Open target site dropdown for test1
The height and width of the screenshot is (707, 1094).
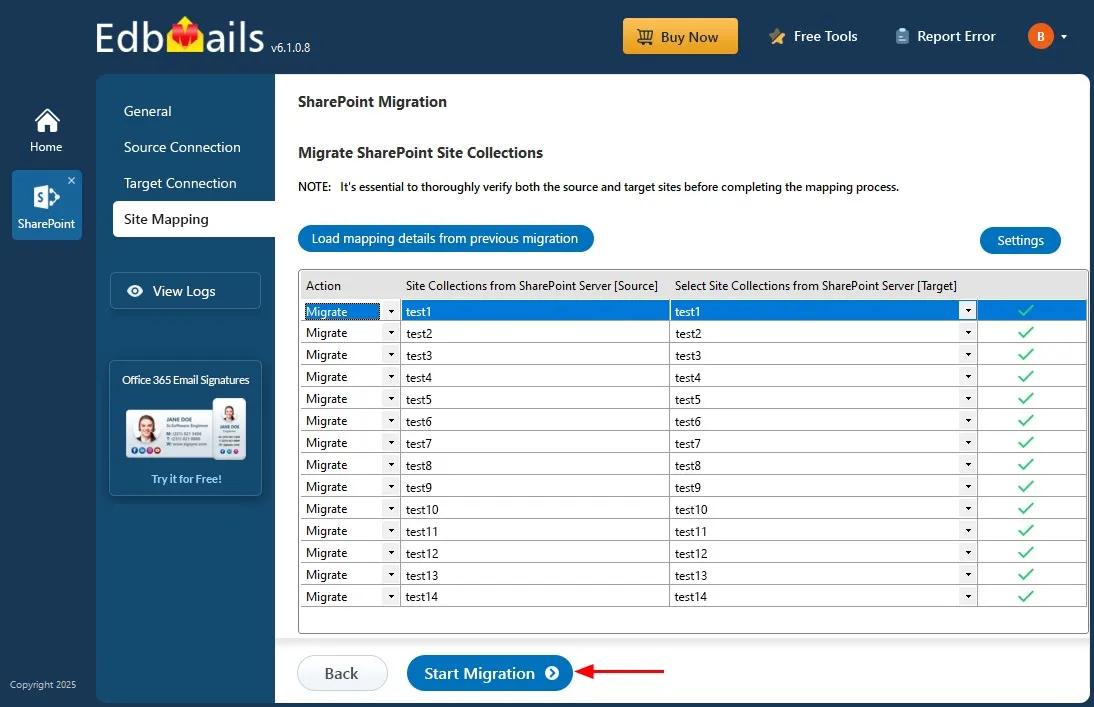pyautogui.click(x=967, y=311)
